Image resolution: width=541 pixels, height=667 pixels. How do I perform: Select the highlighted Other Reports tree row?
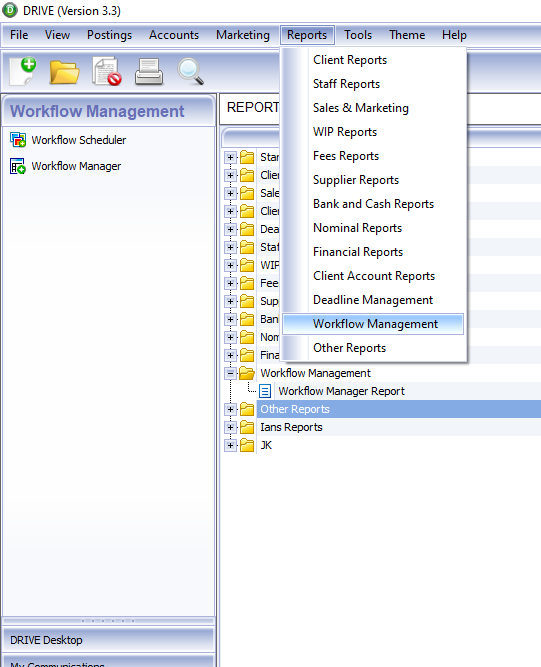point(399,409)
